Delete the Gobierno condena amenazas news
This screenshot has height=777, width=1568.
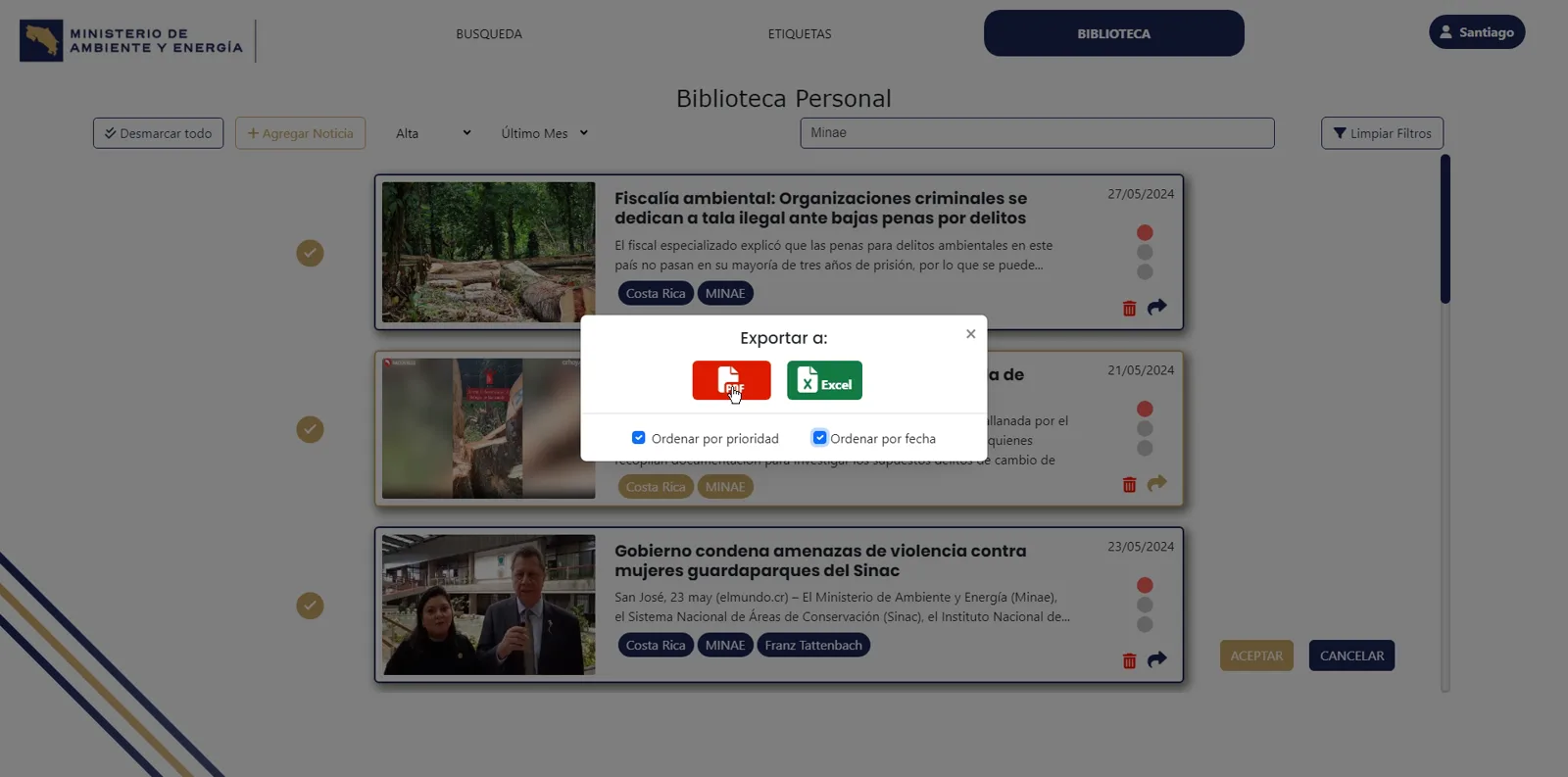tap(1129, 660)
